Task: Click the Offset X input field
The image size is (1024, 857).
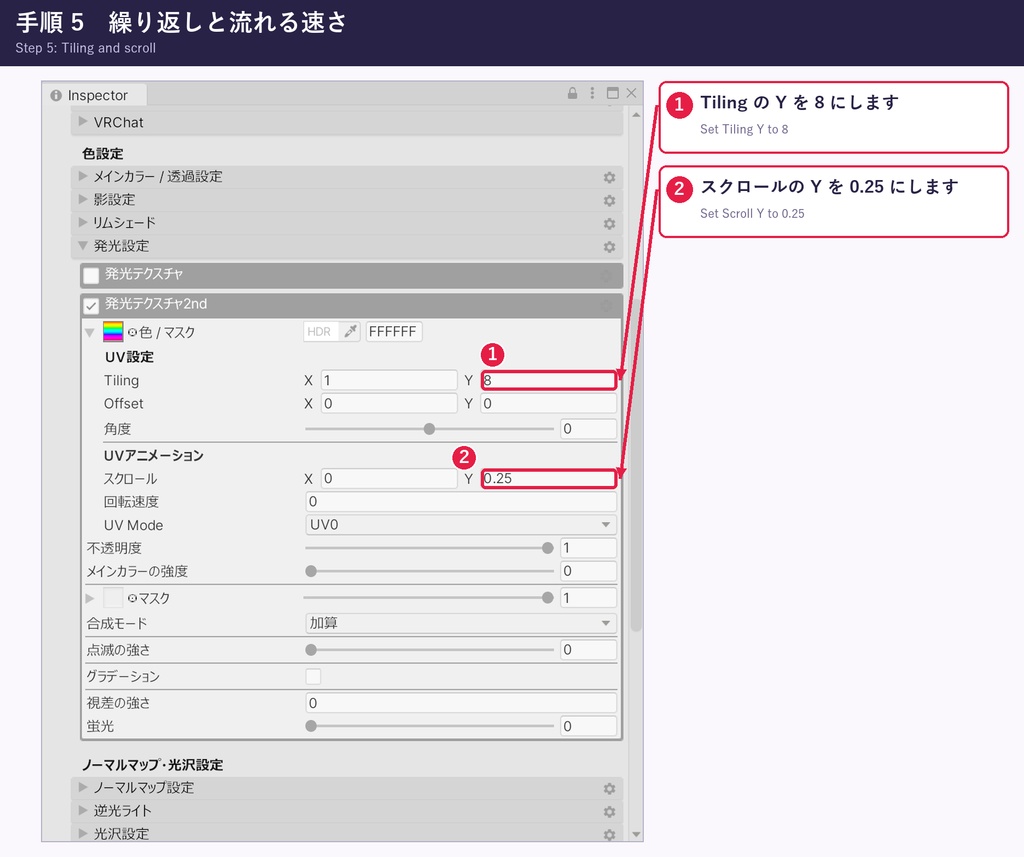Action: tap(389, 404)
